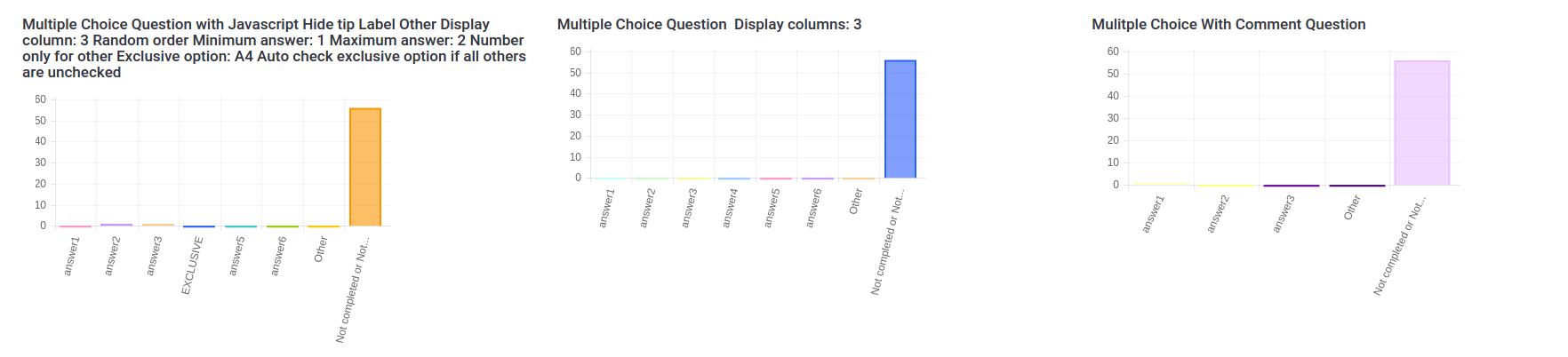Click the answer3 label in the right chart

pos(1283,214)
